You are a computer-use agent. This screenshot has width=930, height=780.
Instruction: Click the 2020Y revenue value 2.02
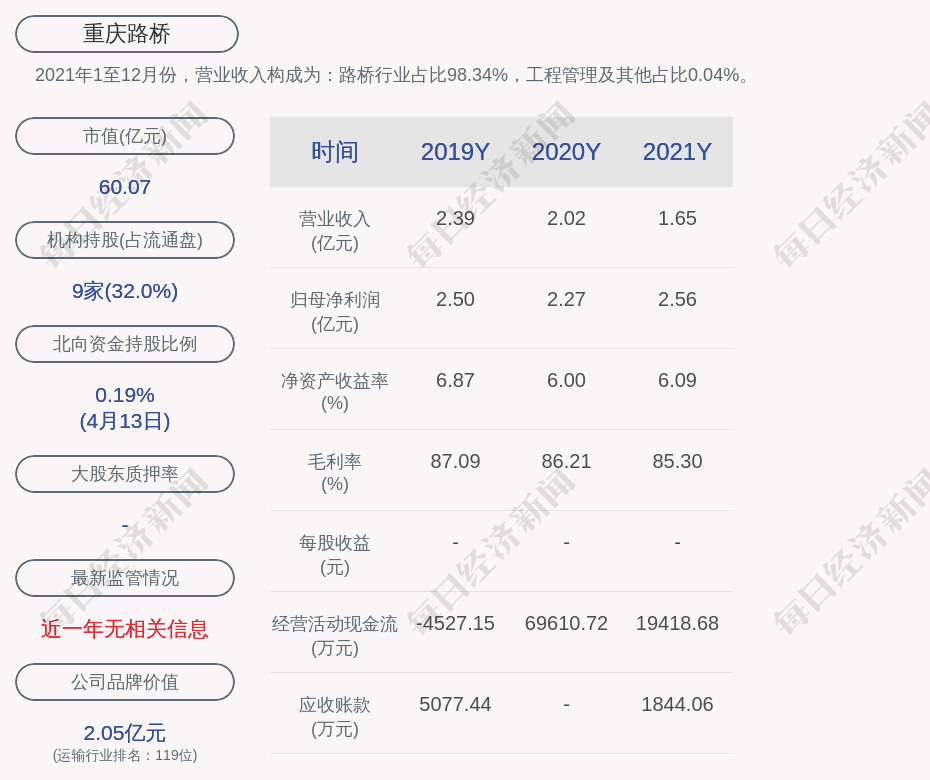[566, 218]
